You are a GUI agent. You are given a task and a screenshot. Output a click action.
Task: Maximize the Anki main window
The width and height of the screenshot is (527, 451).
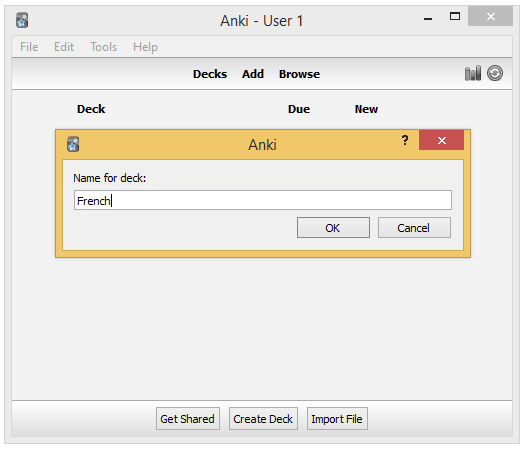coord(455,16)
